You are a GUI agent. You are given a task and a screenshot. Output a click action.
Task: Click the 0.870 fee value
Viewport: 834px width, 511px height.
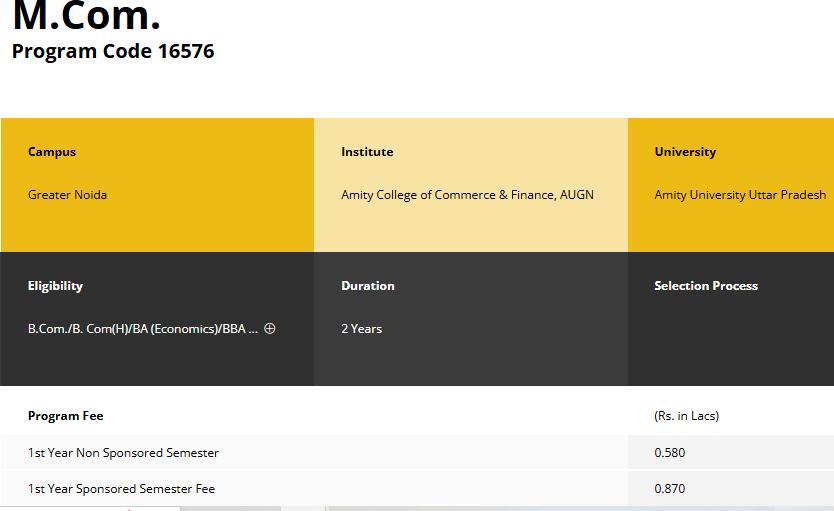point(670,489)
